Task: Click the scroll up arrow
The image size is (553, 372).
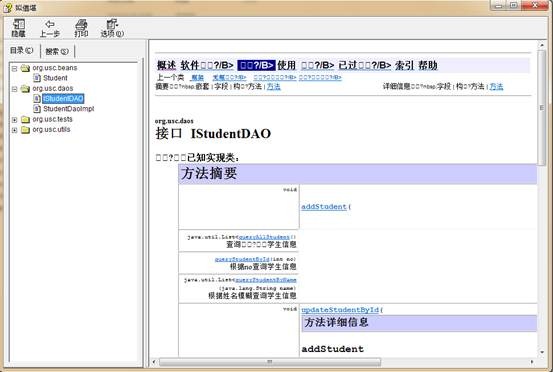Action: point(542,45)
